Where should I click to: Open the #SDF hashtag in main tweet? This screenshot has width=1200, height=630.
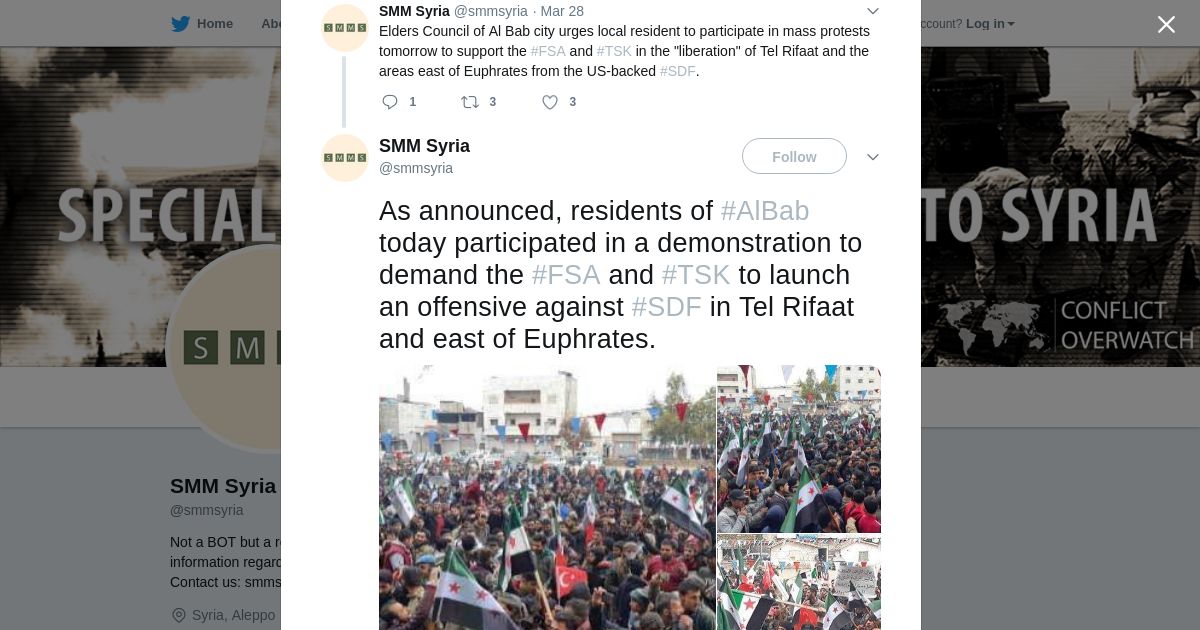[x=666, y=307]
